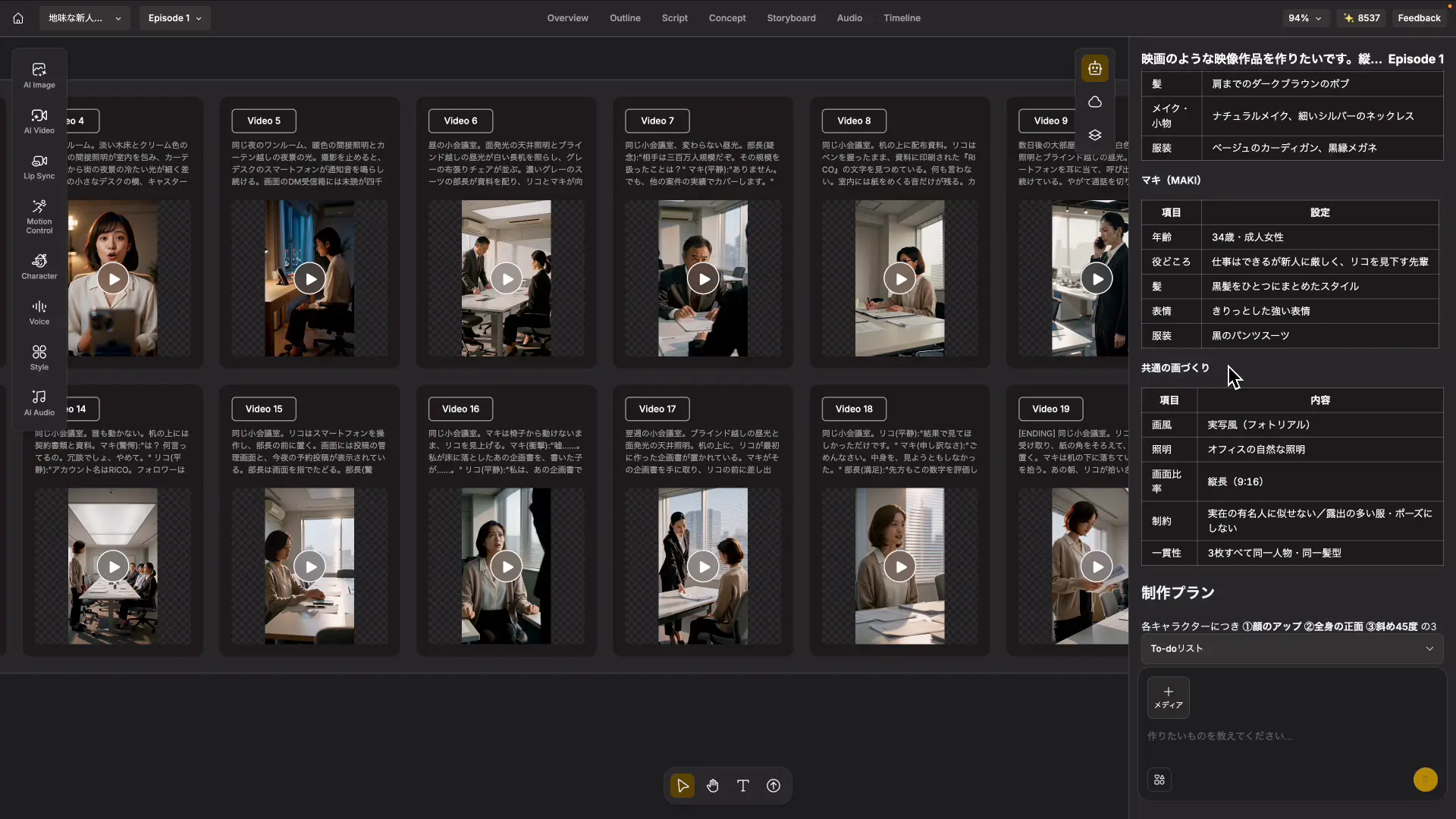The height and width of the screenshot is (819, 1456).
Task: Select the pointer arrow tool
Action: (682, 786)
